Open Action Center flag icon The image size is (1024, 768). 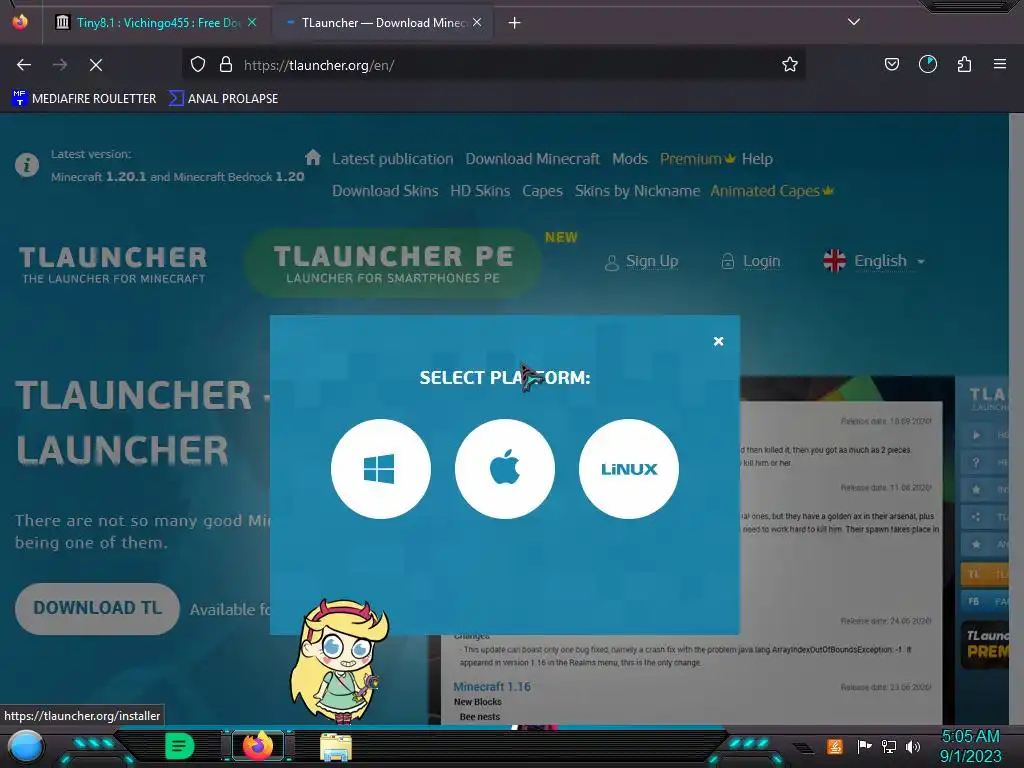(x=864, y=746)
